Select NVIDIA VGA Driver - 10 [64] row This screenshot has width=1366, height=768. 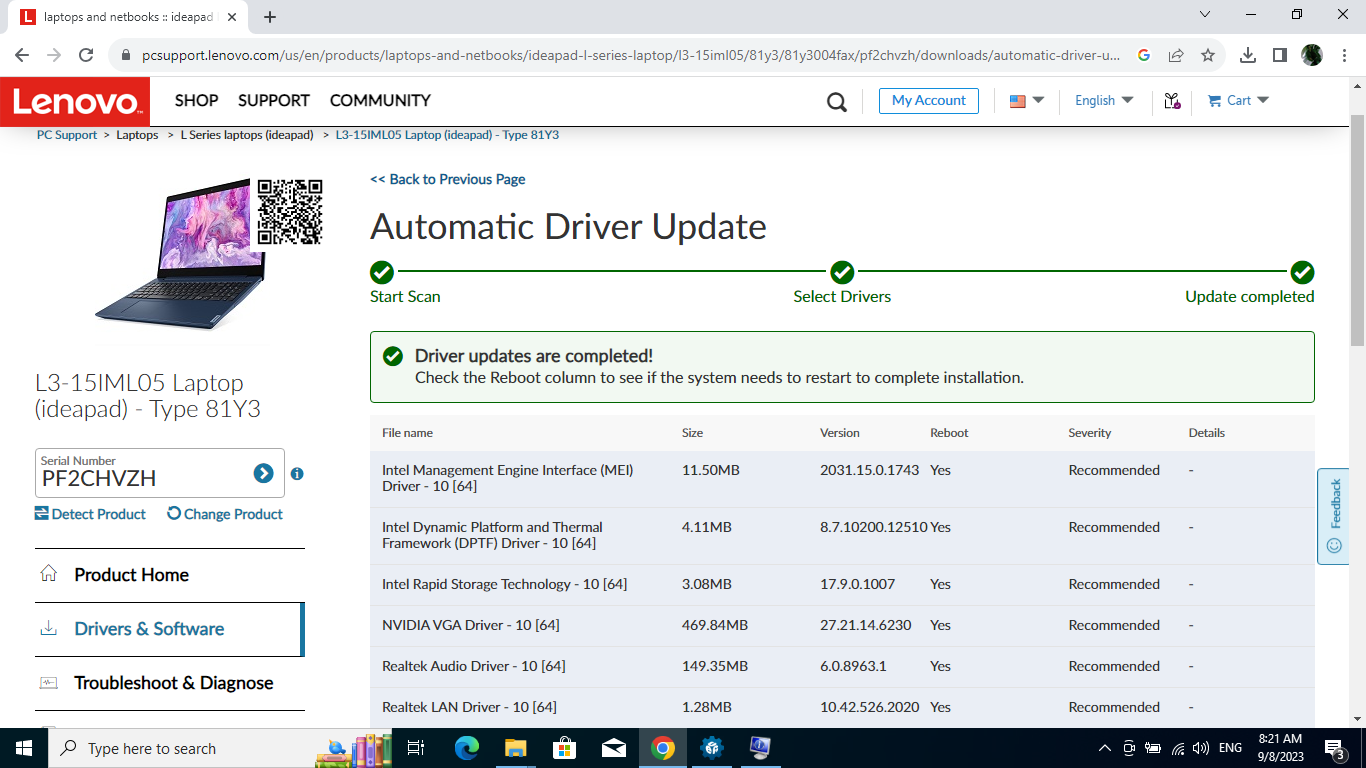click(x=842, y=625)
